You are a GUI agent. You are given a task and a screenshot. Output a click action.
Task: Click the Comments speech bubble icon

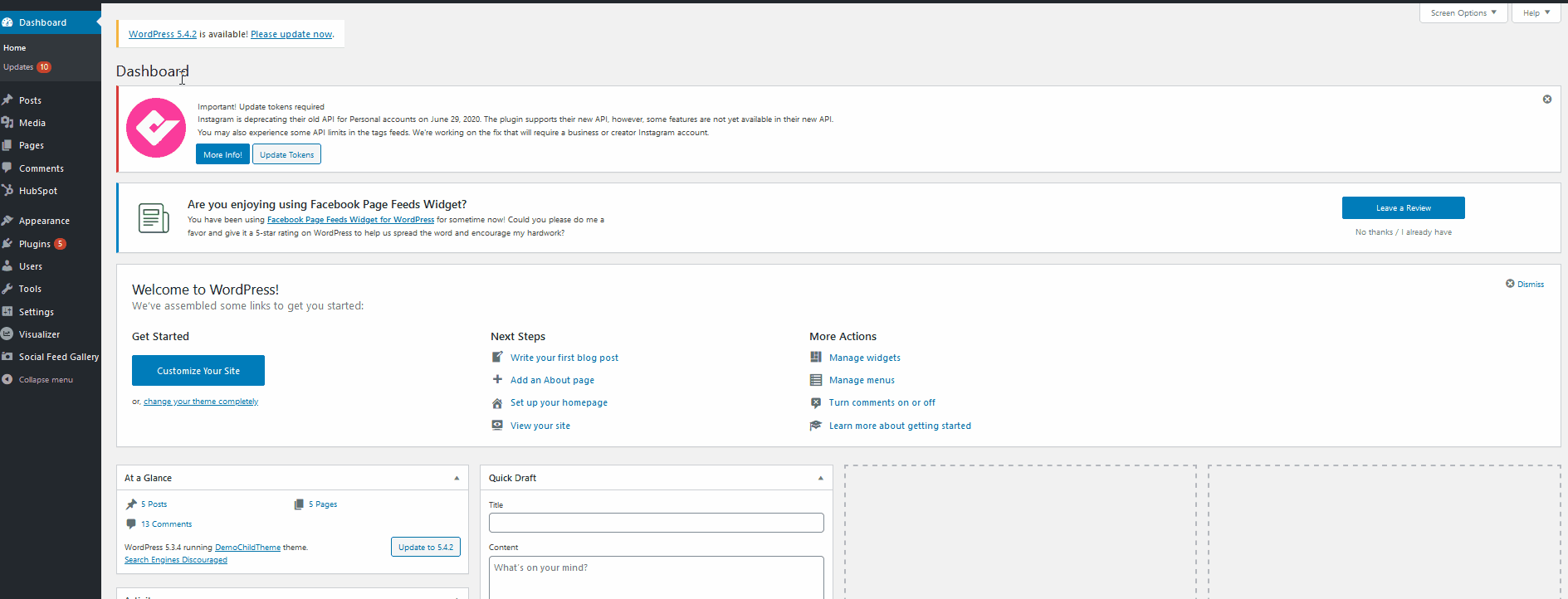pyautogui.click(x=7, y=168)
